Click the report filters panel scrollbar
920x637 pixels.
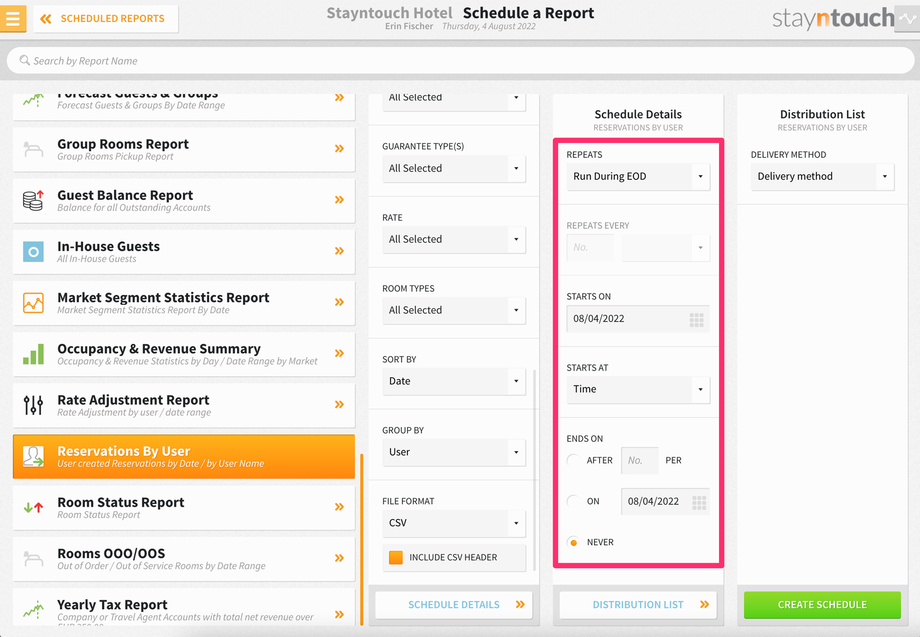(535, 470)
